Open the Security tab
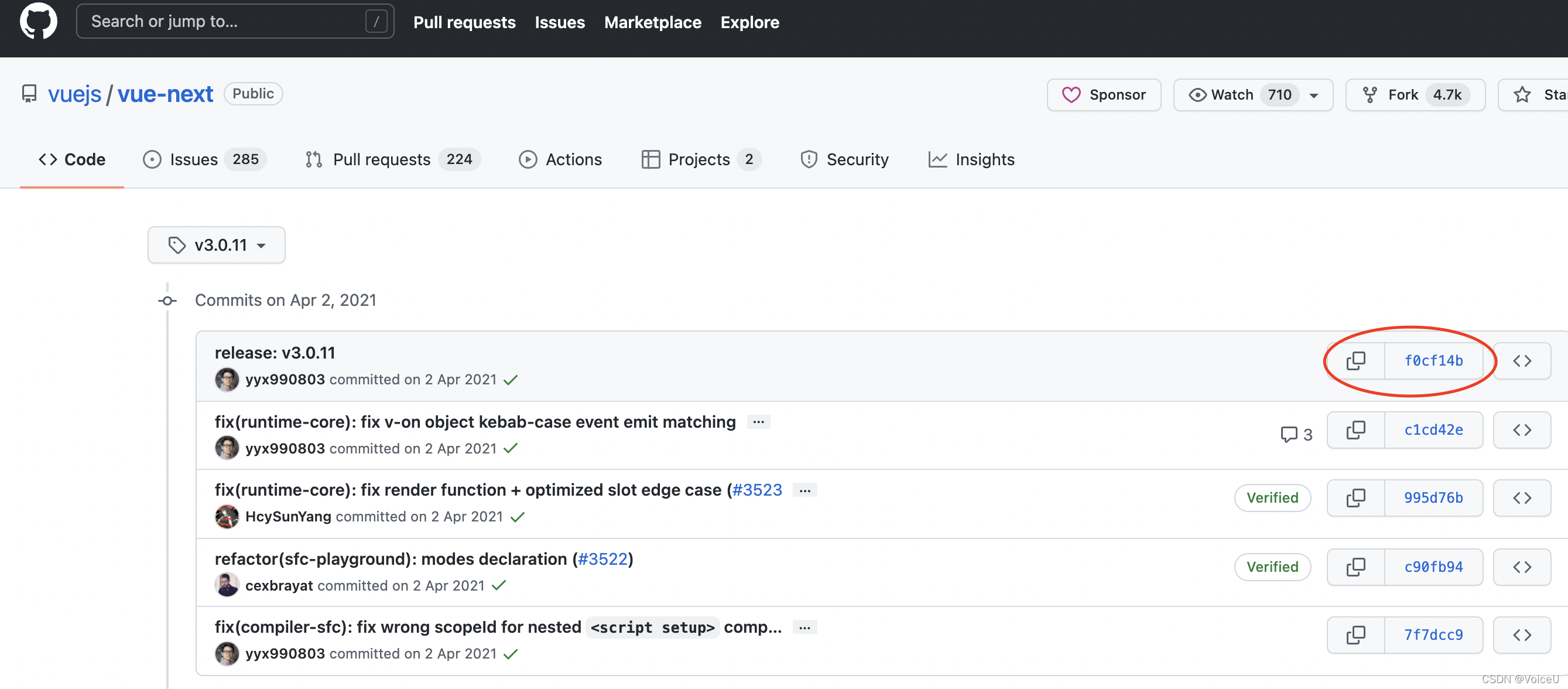The width and height of the screenshot is (1568, 689). pyautogui.click(x=844, y=159)
